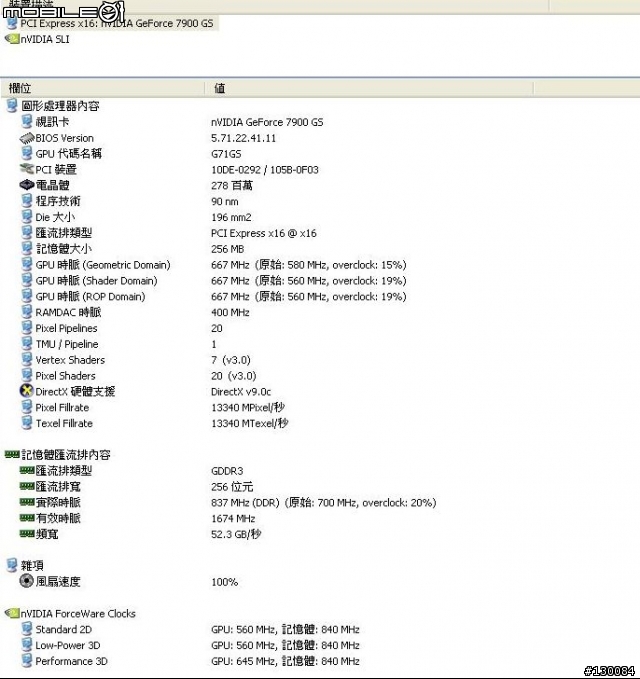640x679 pixels.
Task: Click the memory icon beside 匯流排寬
Action: pos(27,486)
